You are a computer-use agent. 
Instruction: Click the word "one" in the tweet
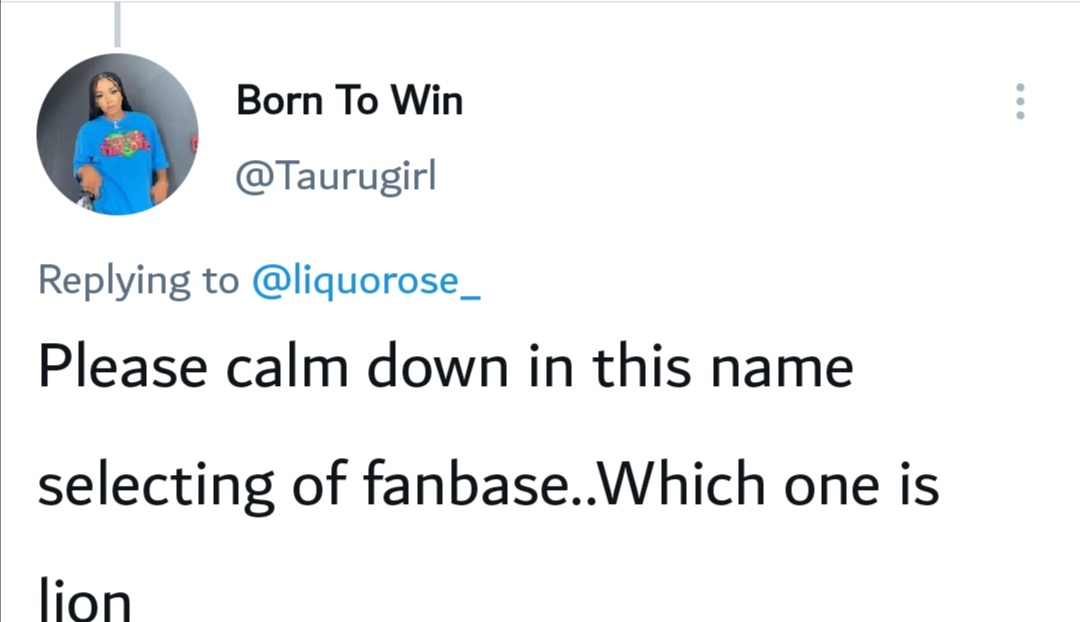point(832,485)
